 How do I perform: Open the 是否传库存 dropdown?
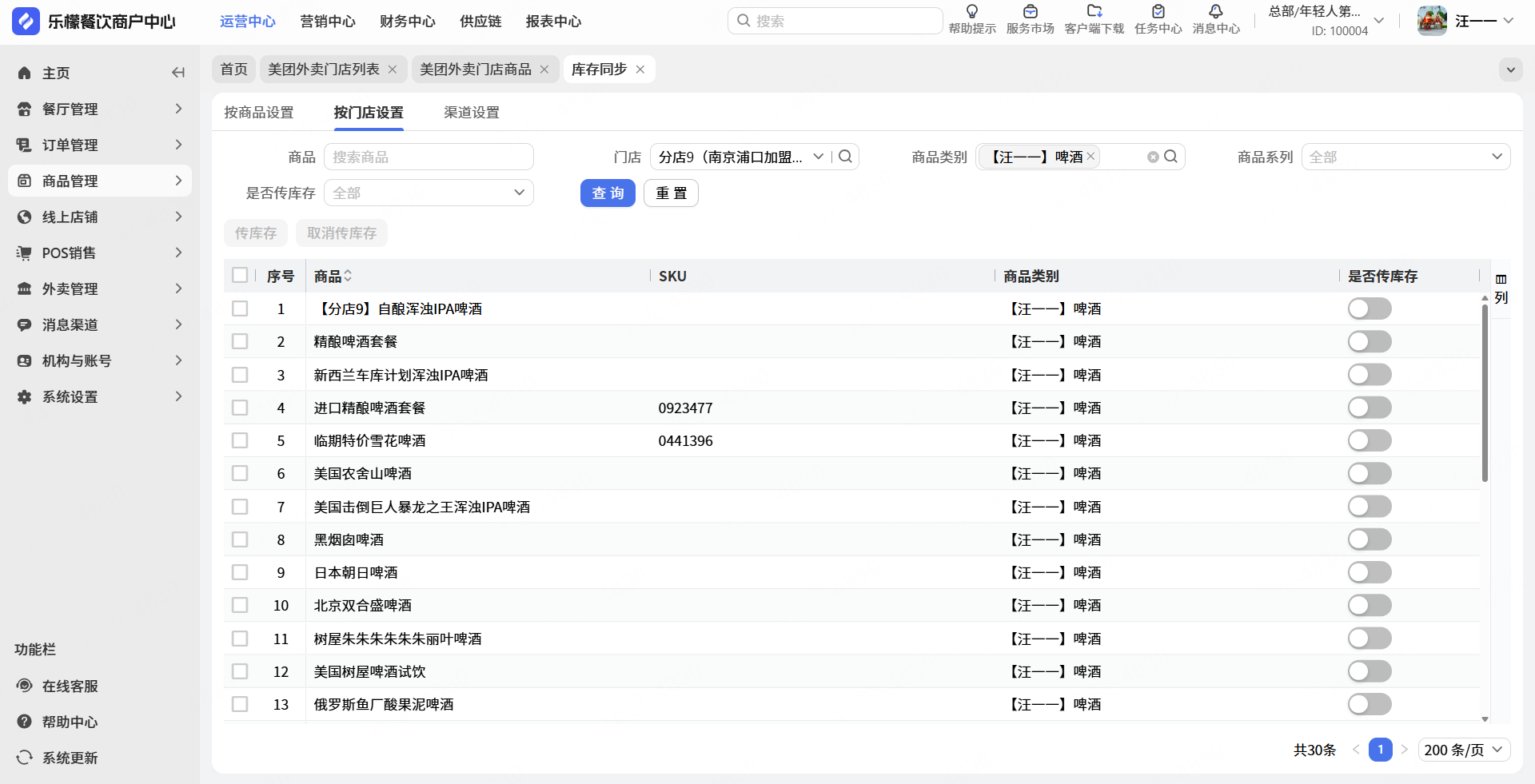(429, 193)
